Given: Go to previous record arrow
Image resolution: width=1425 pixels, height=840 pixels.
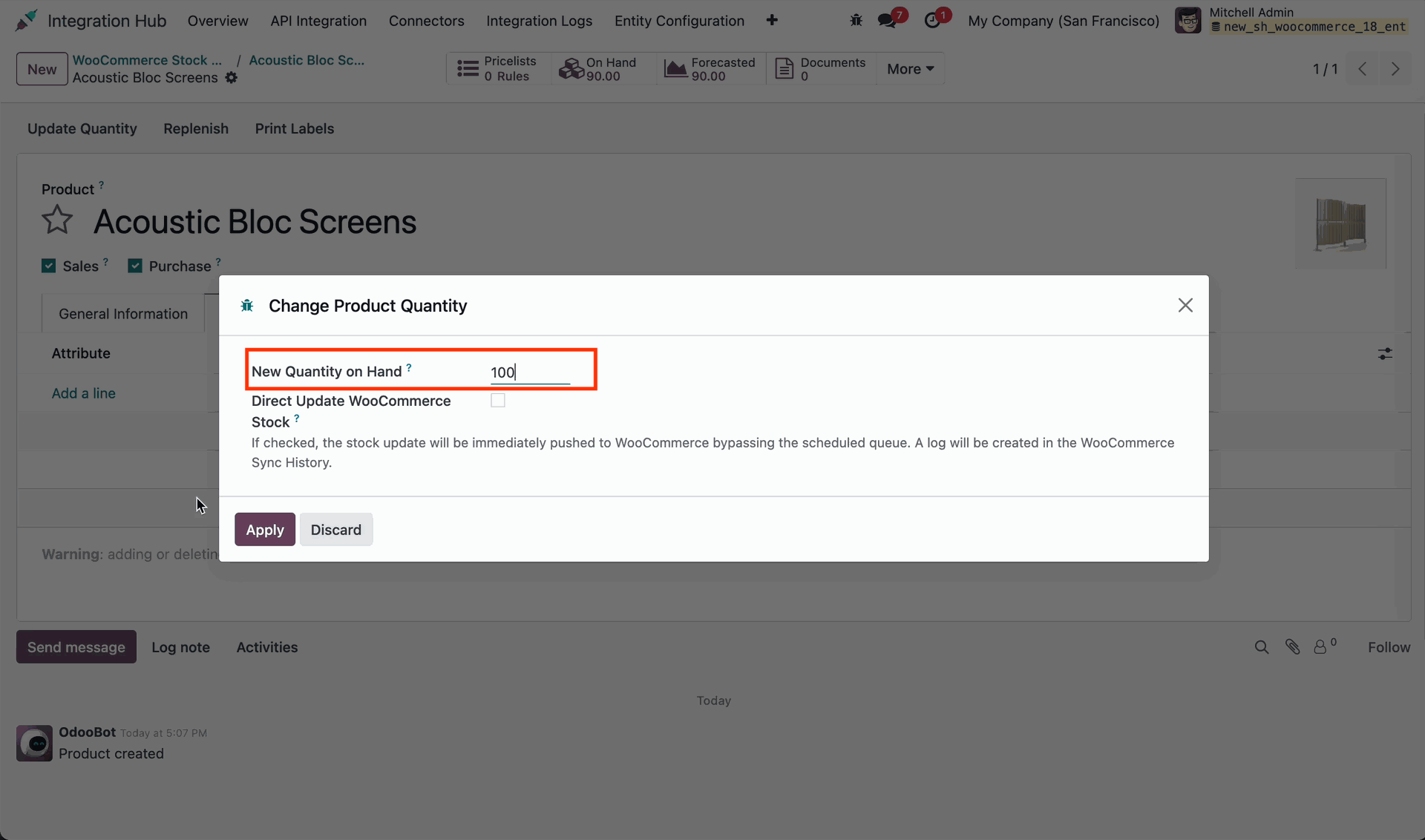Looking at the screenshot, I should pyautogui.click(x=1363, y=69).
